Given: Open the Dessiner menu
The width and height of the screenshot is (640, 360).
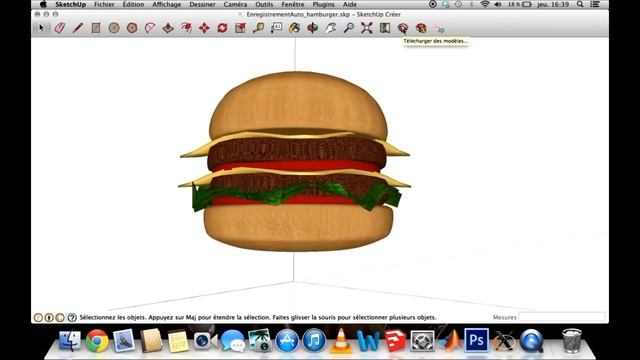Looking at the screenshot, I should (202, 4).
